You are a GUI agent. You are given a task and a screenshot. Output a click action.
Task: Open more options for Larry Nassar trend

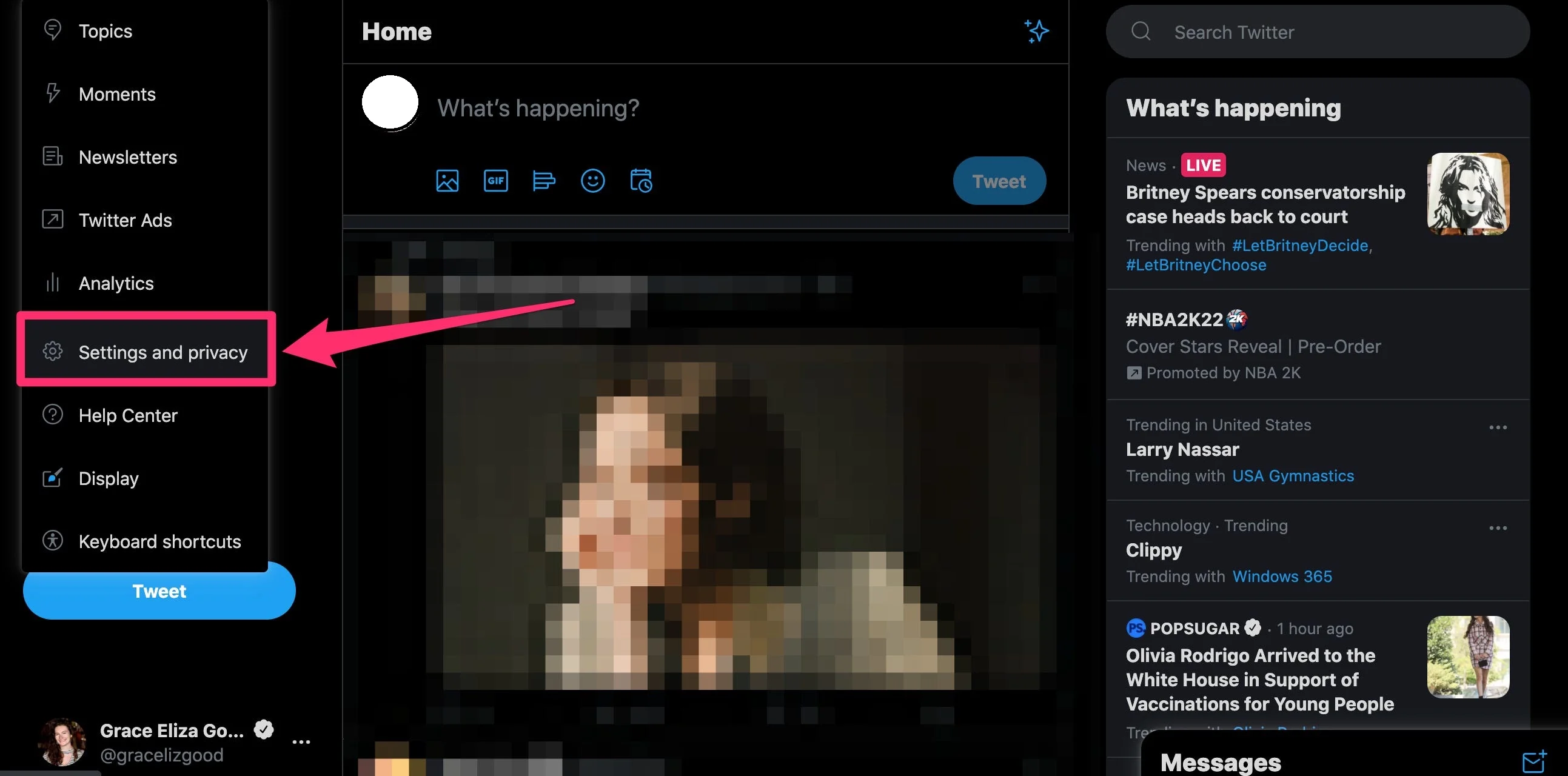pyautogui.click(x=1498, y=427)
